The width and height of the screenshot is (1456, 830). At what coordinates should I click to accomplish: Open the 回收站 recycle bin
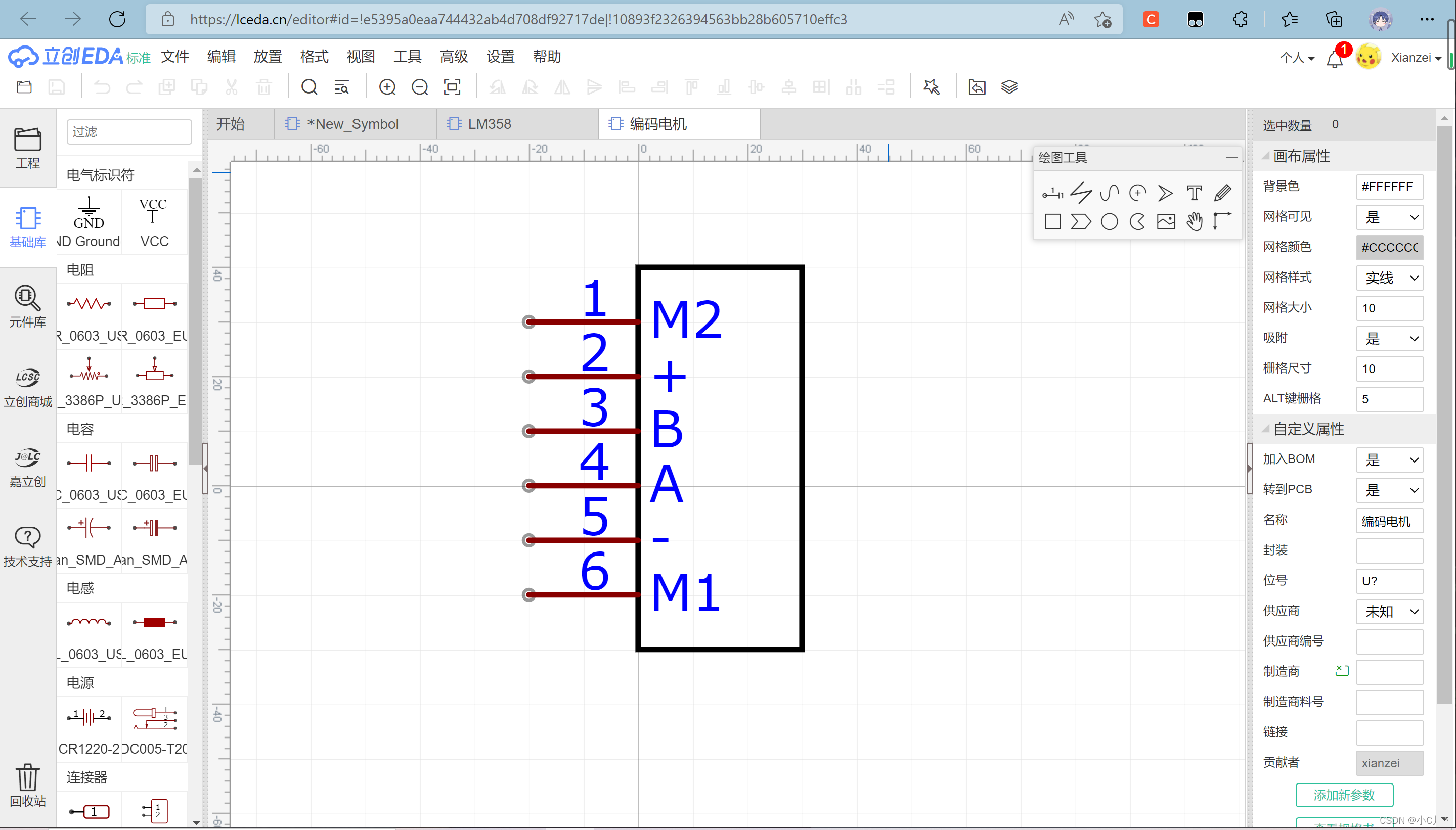pos(27,786)
